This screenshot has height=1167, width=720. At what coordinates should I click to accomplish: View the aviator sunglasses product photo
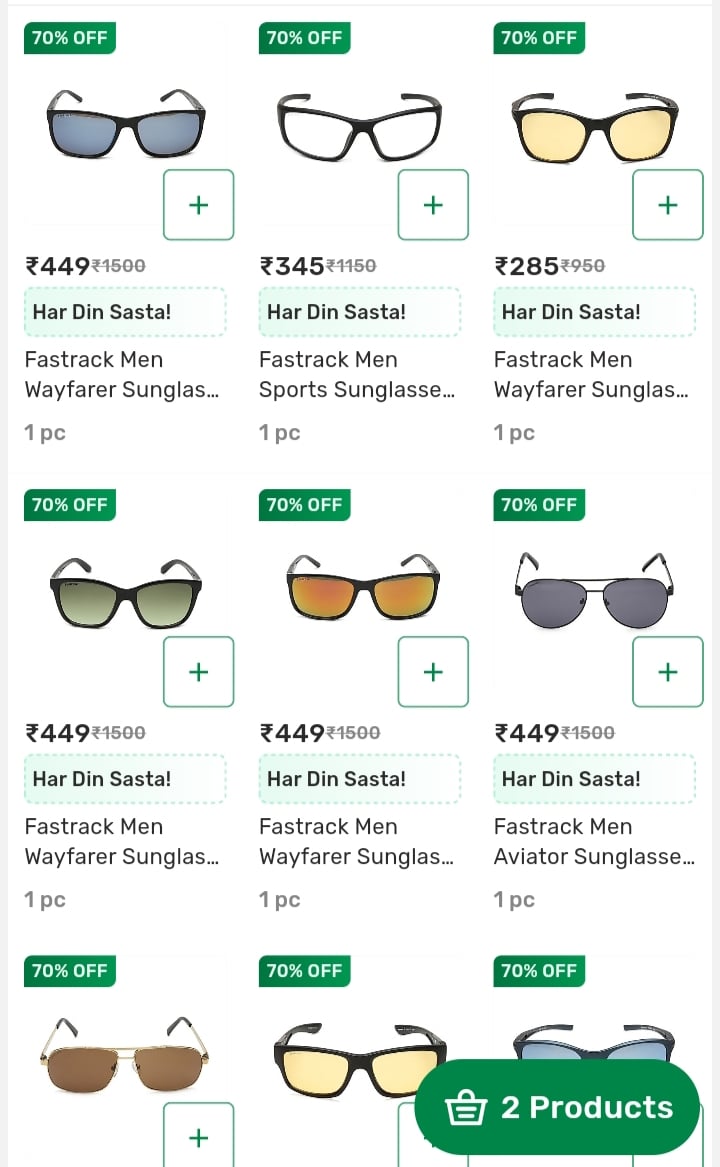(594, 590)
